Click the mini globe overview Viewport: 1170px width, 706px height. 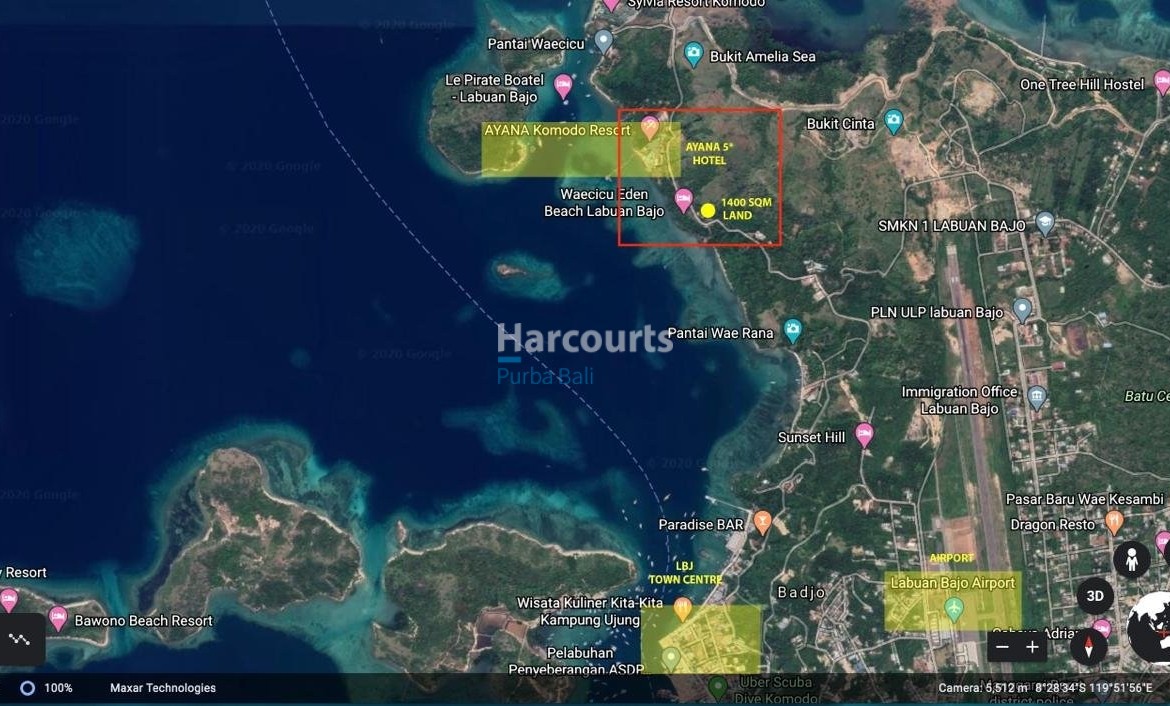(x=1150, y=628)
